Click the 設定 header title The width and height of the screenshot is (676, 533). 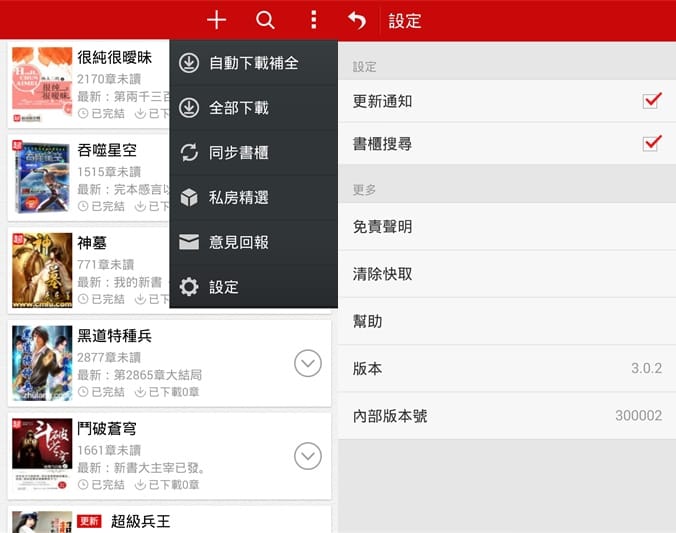point(404,21)
